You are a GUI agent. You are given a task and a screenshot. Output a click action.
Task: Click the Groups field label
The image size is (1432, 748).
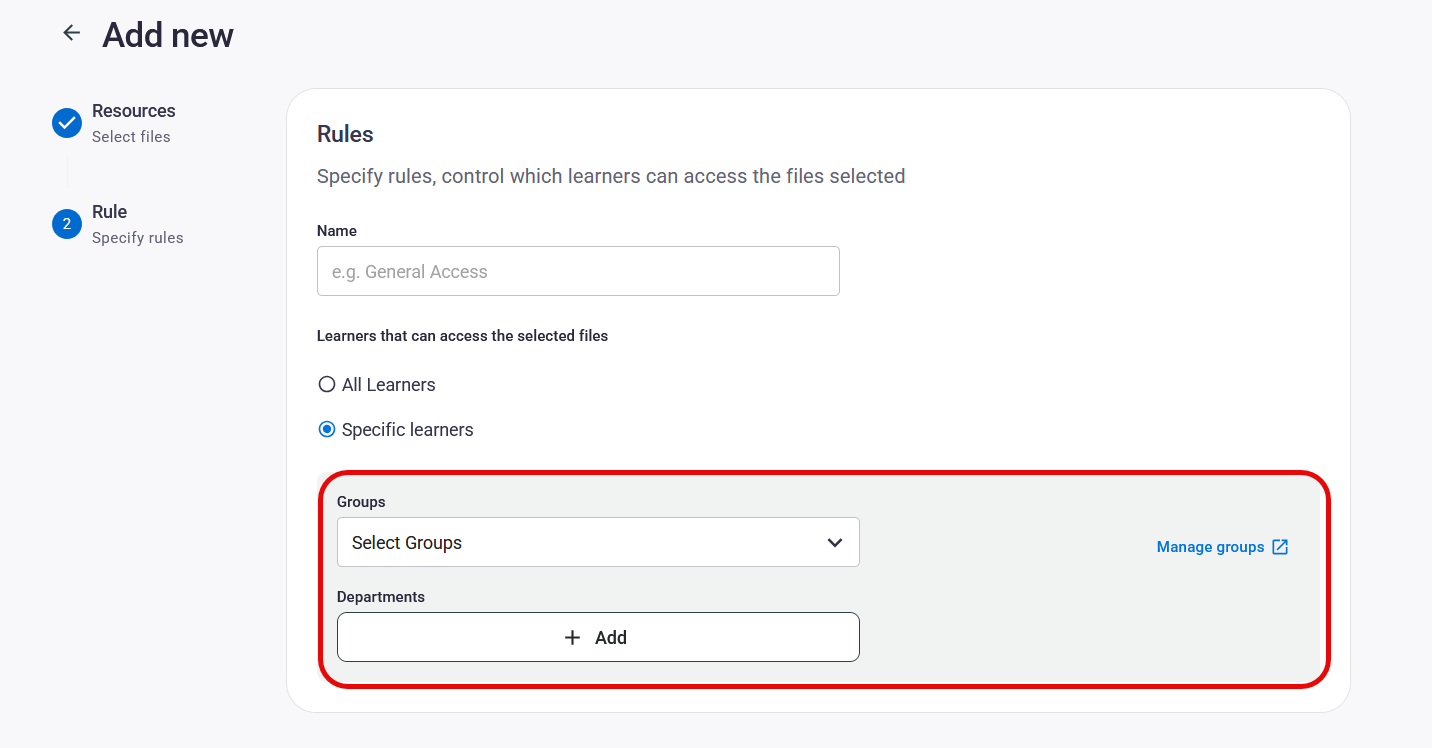(x=361, y=502)
